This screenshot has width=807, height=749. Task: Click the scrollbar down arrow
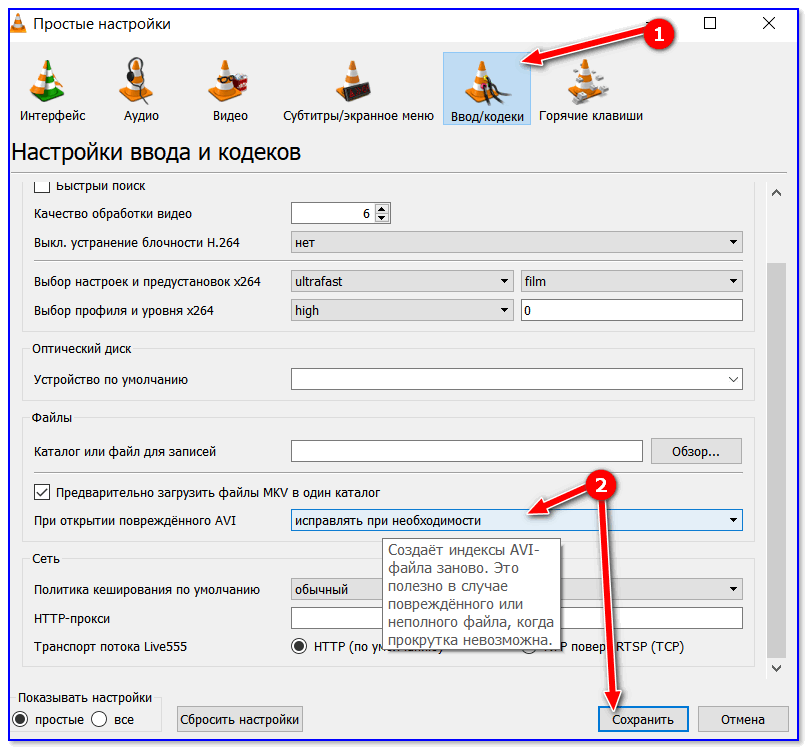[777, 668]
